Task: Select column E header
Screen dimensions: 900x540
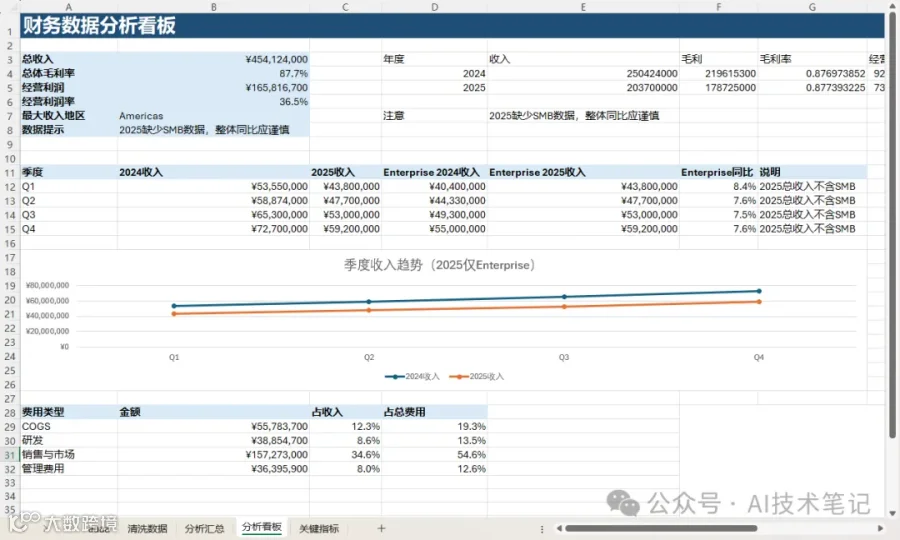Action: (x=583, y=7)
